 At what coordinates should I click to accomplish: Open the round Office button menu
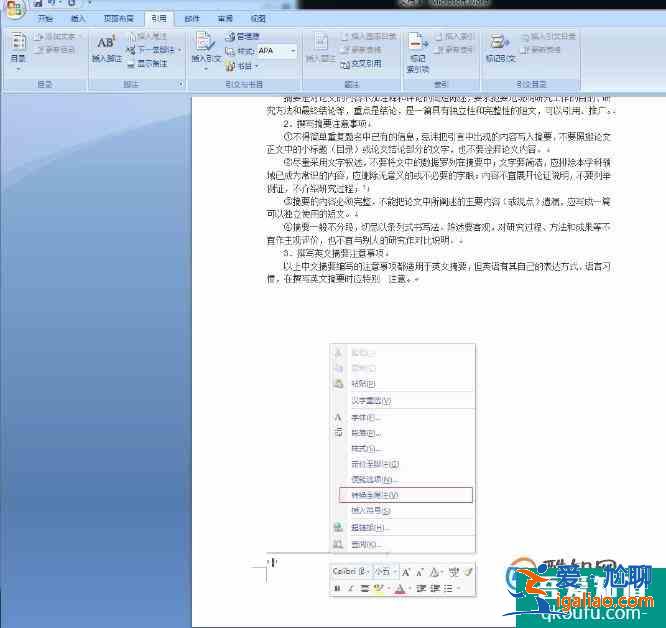(x=13, y=7)
